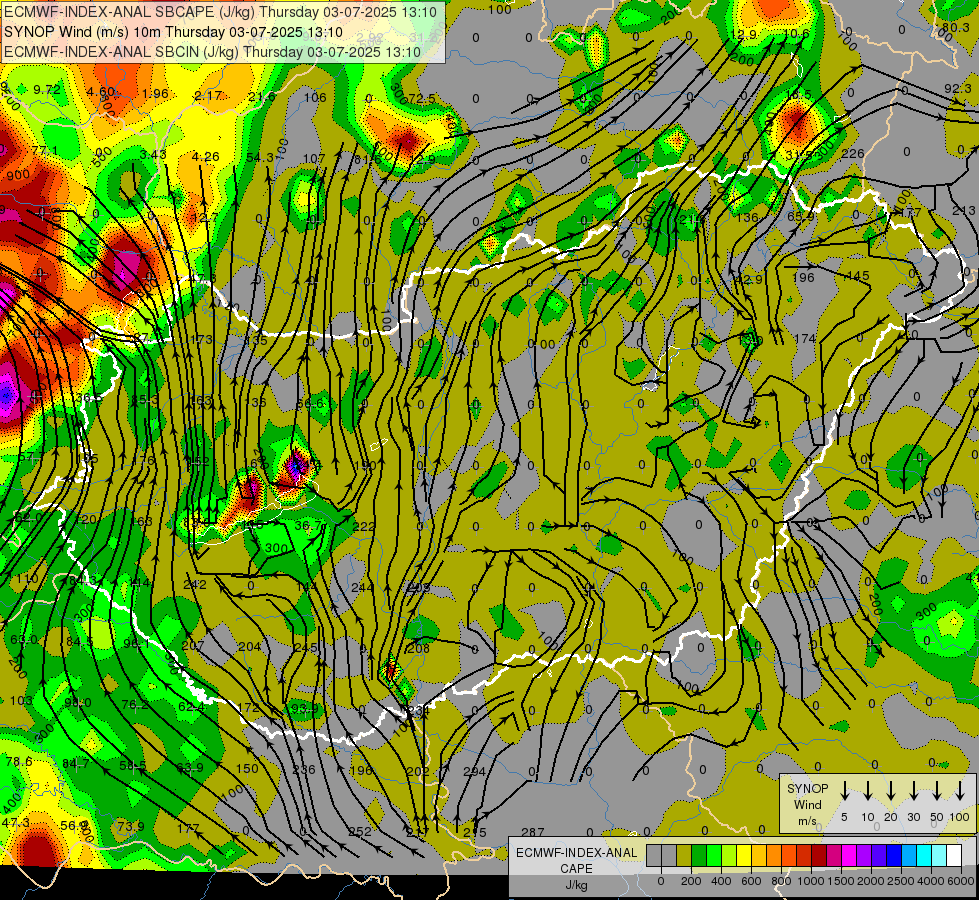Click the 73.9 station value
Image resolution: width=979 pixels, height=900 pixels.
130,826
